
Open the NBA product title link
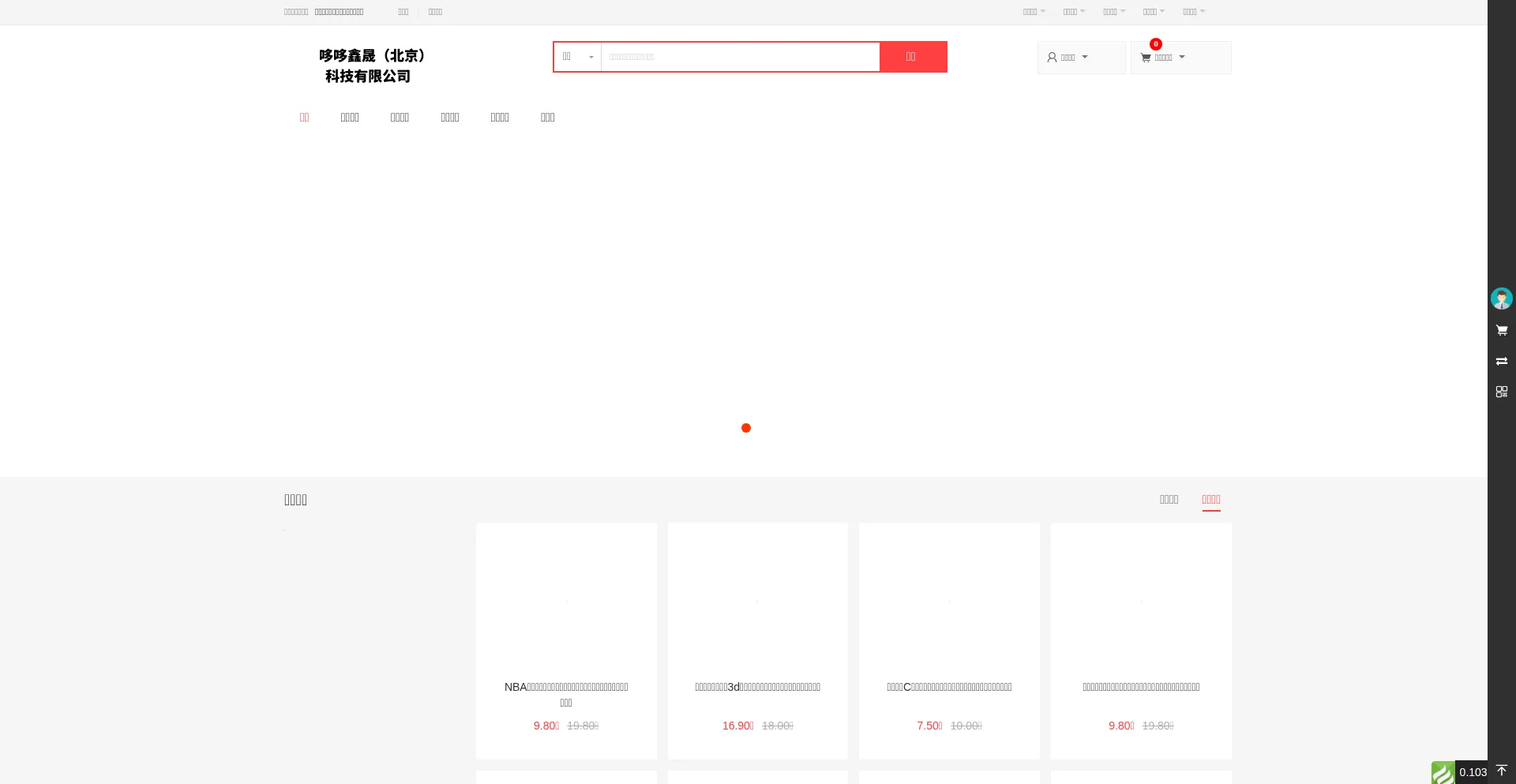tap(566, 695)
